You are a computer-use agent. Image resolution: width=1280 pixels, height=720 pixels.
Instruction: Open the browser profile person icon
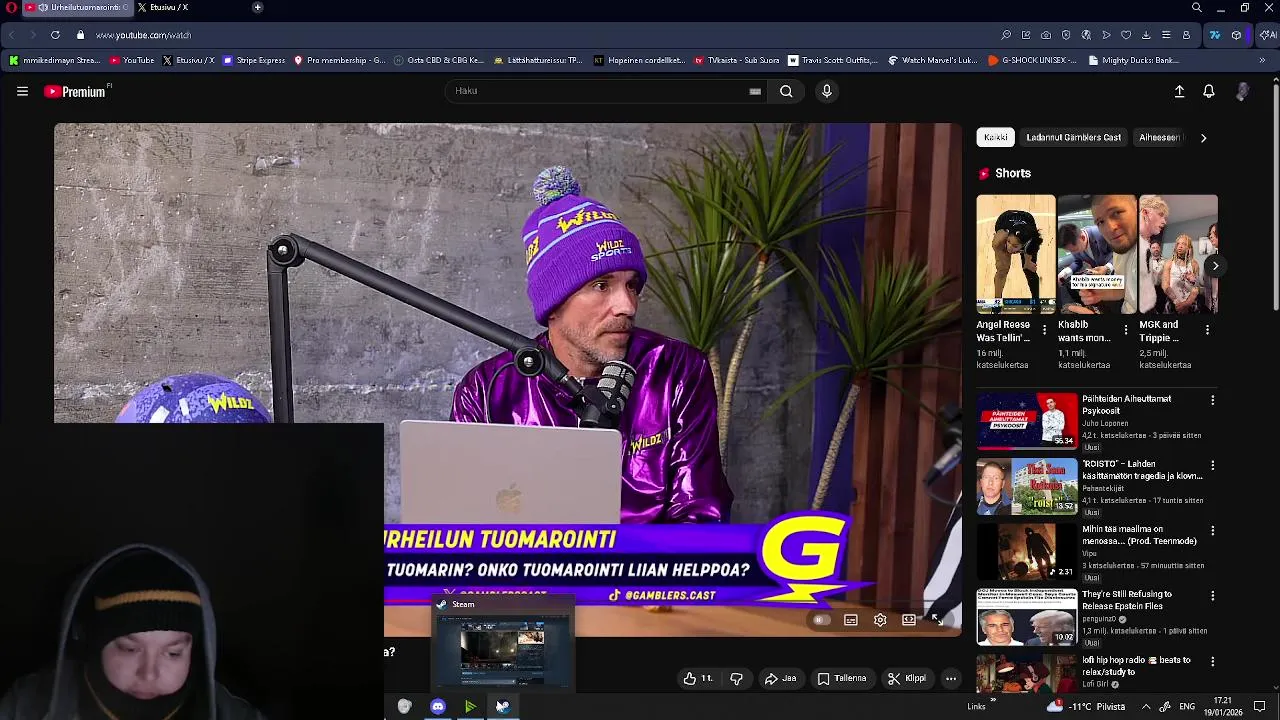tap(1186, 35)
